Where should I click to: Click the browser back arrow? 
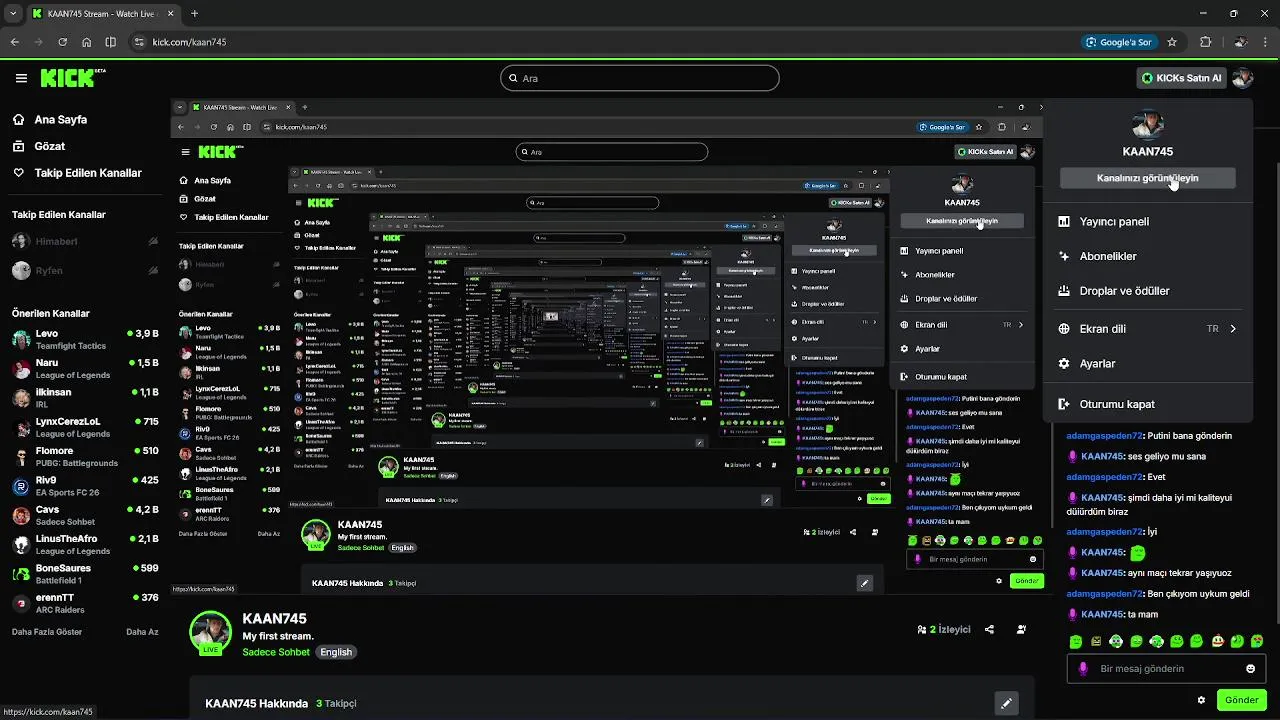tap(15, 42)
